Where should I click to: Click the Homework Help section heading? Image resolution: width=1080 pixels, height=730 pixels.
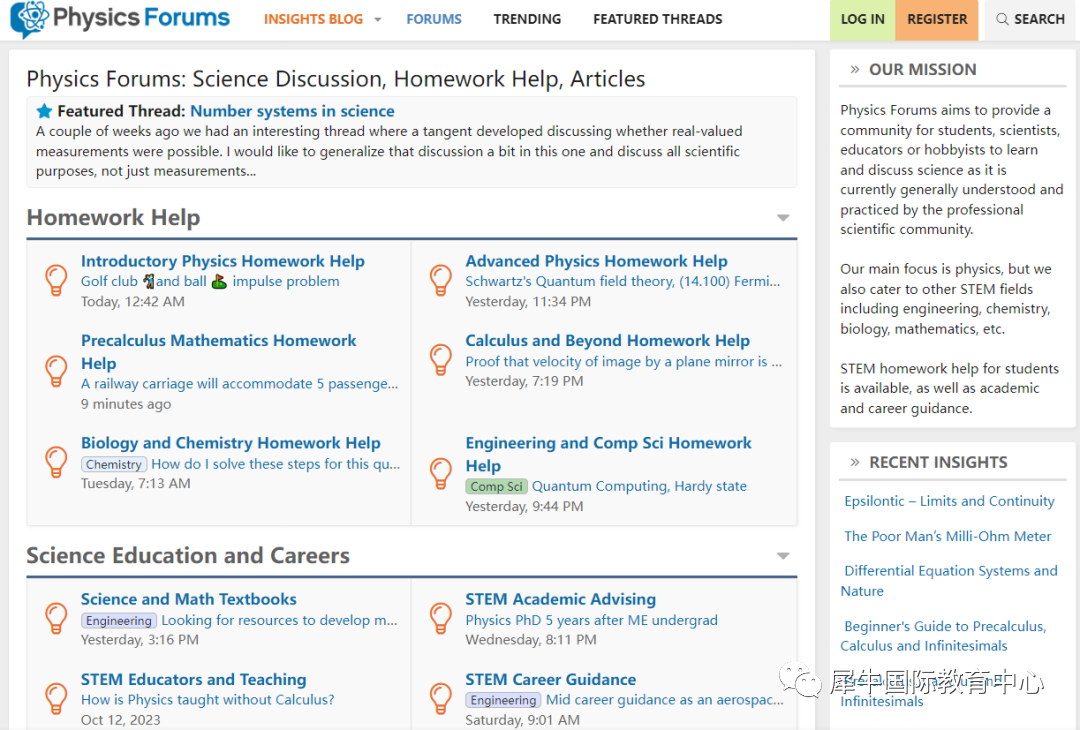click(114, 218)
